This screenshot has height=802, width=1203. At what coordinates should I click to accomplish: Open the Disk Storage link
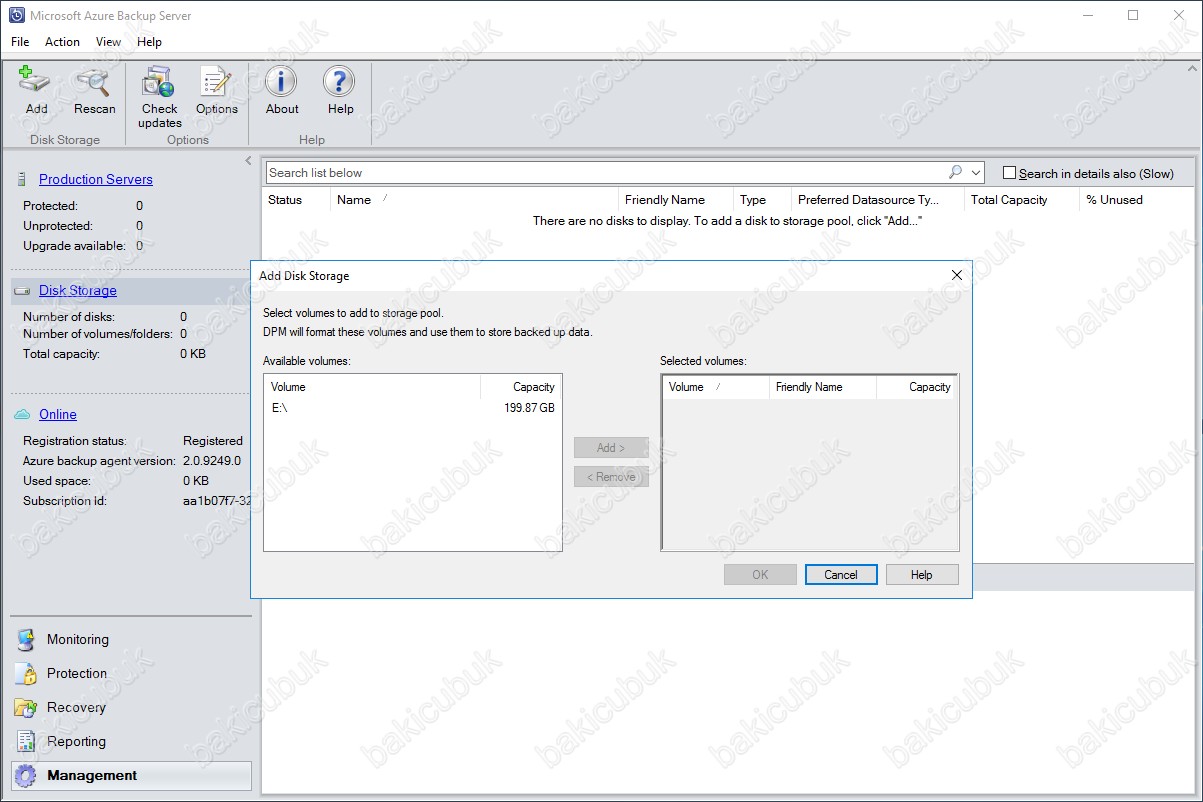point(78,291)
